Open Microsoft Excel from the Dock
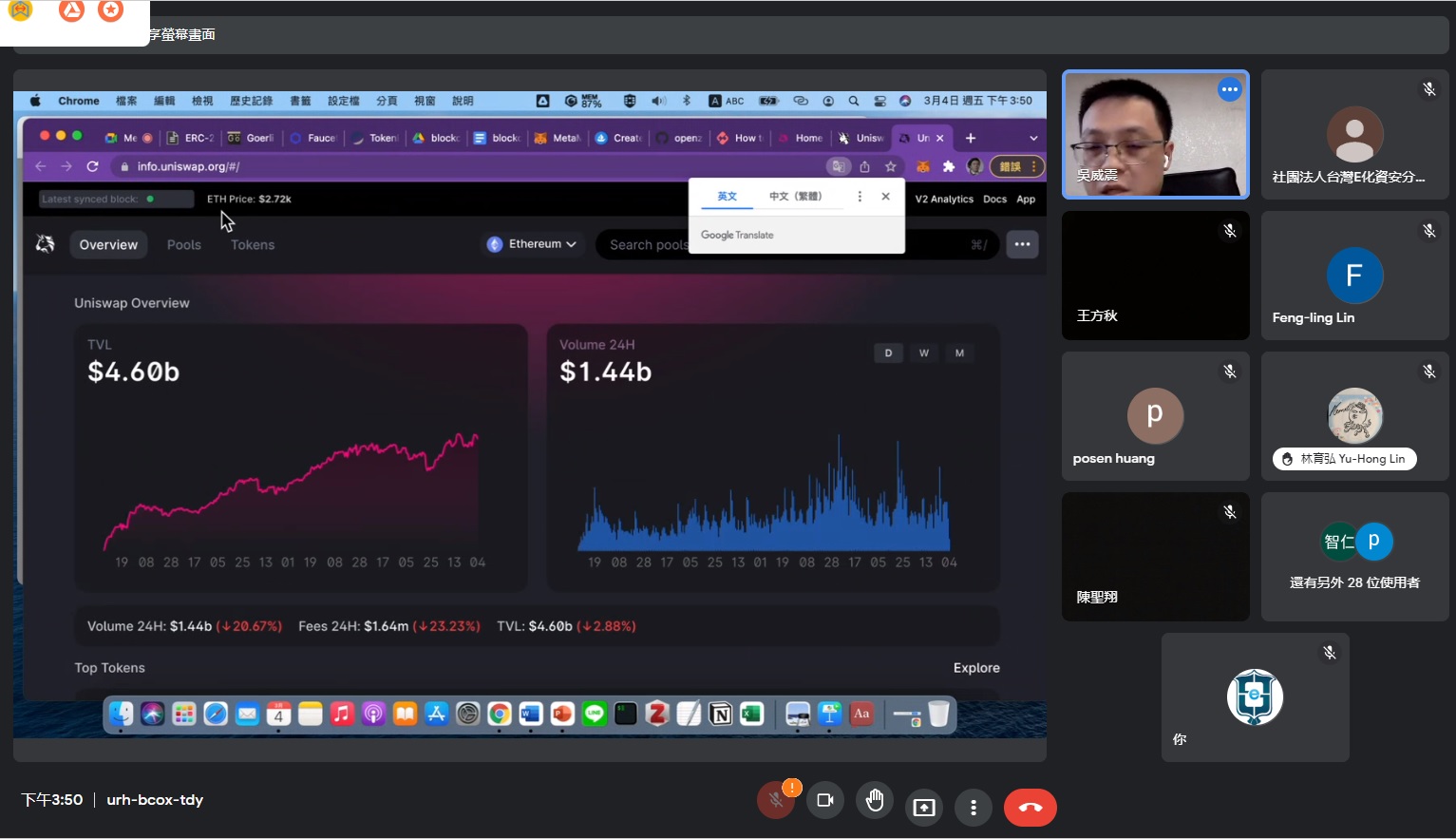Viewport: 1456px width, 839px height. coord(752,714)
